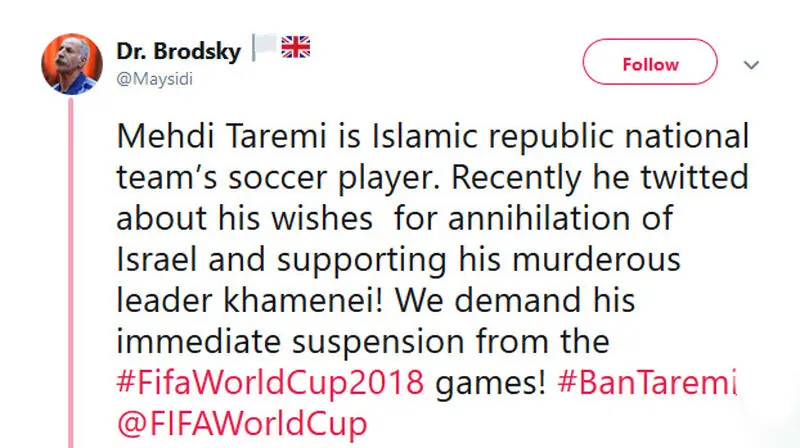Expand the tweet options chevron menu
800x448 pixels.
pos(751,65)
